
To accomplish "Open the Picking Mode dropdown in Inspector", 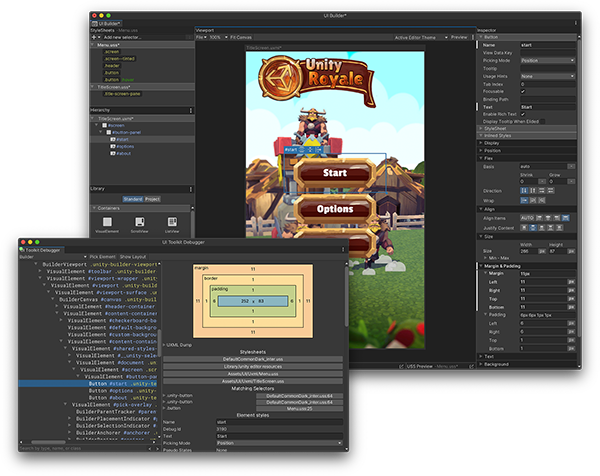I will coord(548,60).
